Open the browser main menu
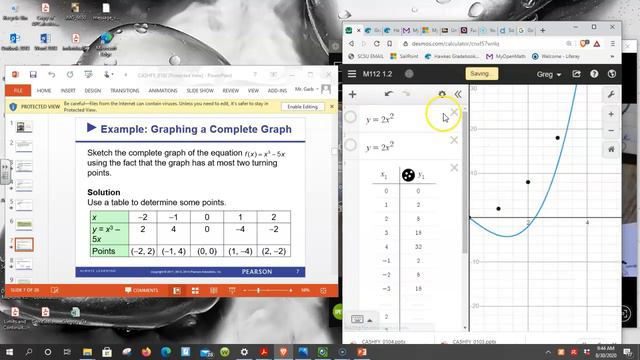Screen dimensions: 640x360 tap(612, 43)
